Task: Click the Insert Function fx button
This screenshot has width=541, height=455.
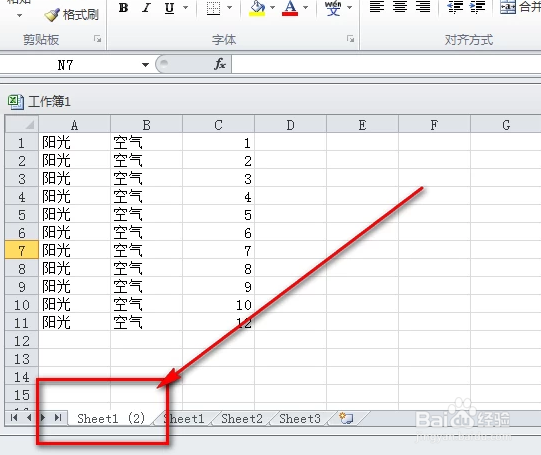Action: (x=219, y=64)
